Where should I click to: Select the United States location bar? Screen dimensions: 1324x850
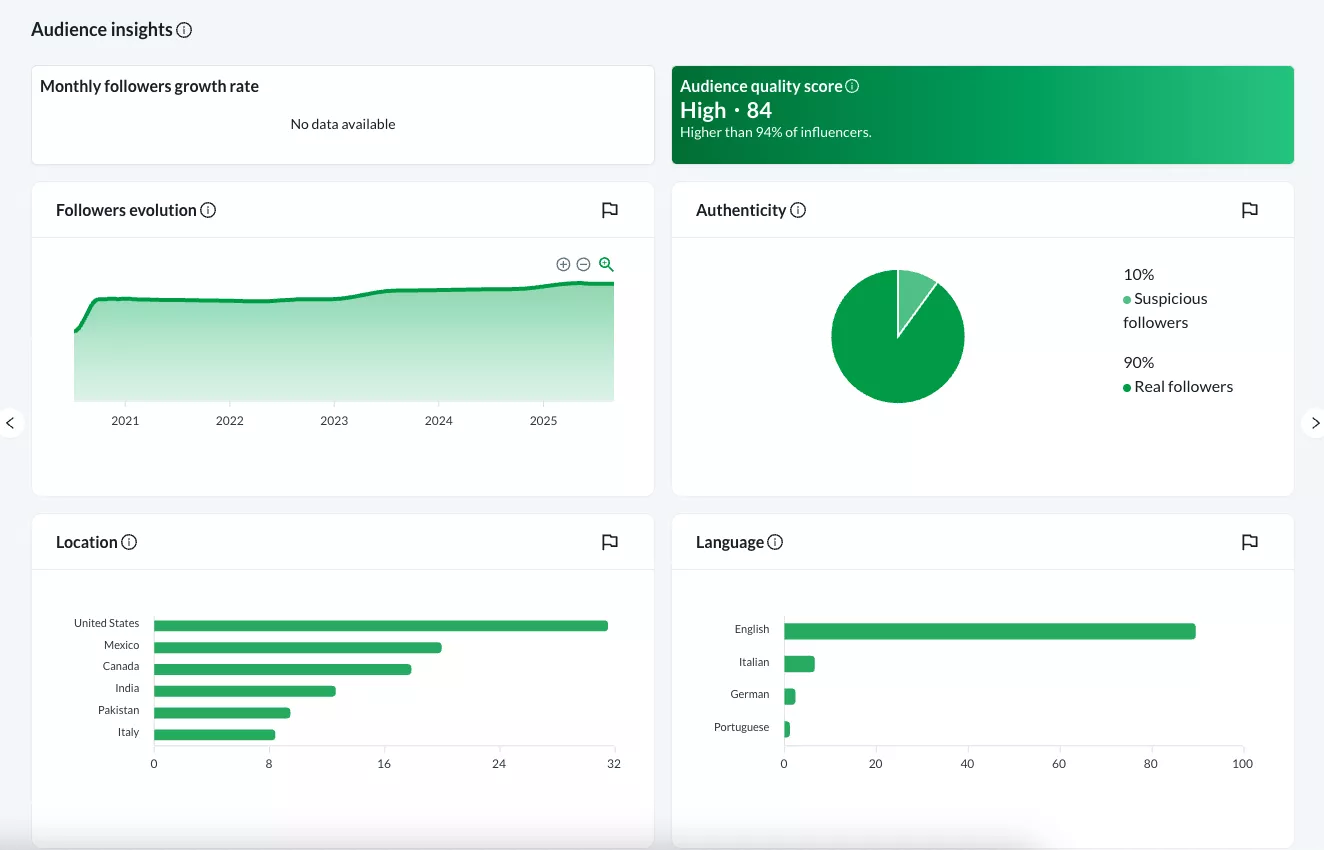tap(381, 626)
